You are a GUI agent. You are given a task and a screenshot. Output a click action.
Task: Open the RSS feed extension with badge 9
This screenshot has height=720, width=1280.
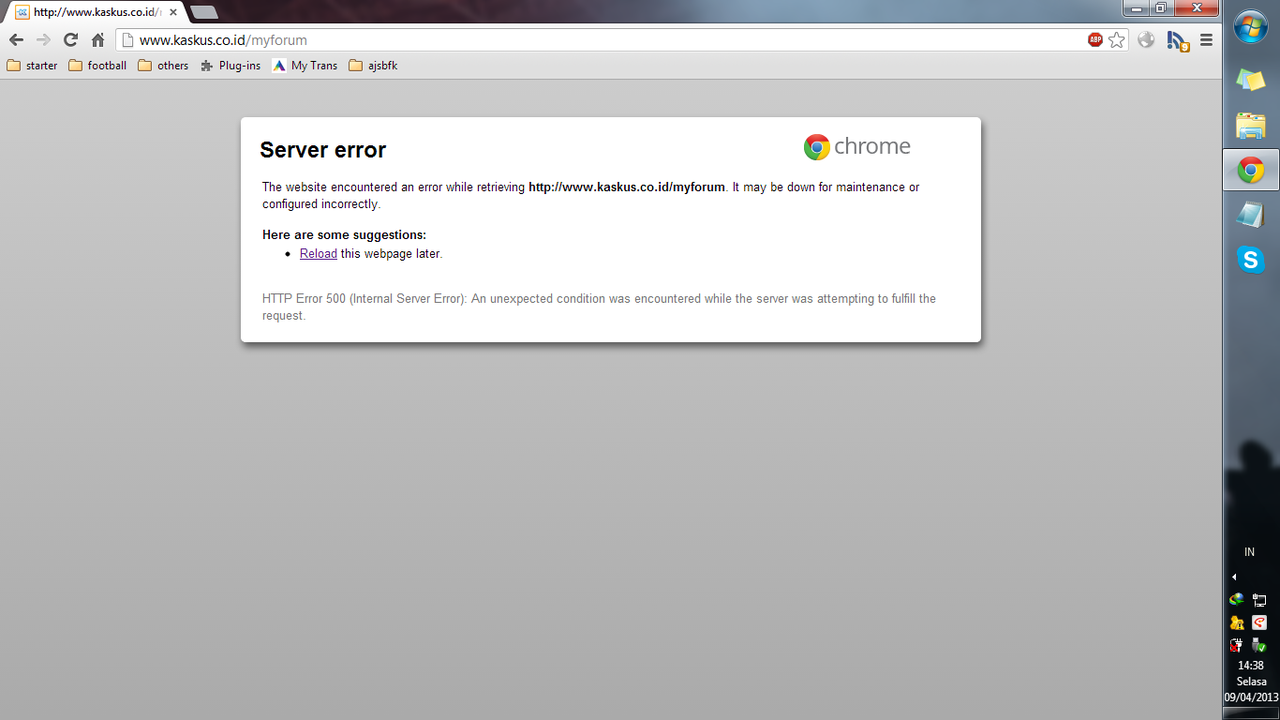(x=1177, y=41)
